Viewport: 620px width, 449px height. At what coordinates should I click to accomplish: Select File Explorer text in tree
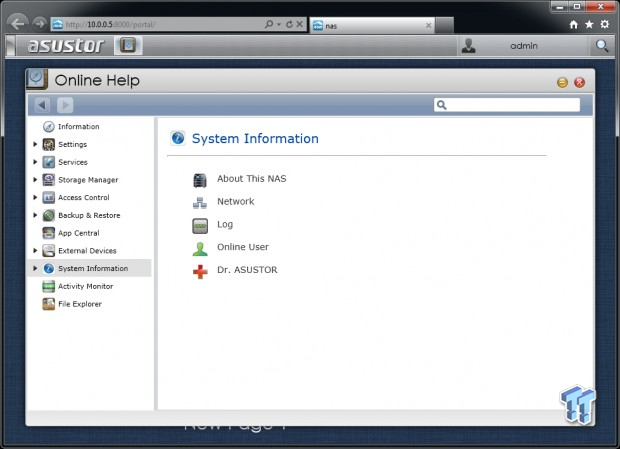click(x=80, y=304)
